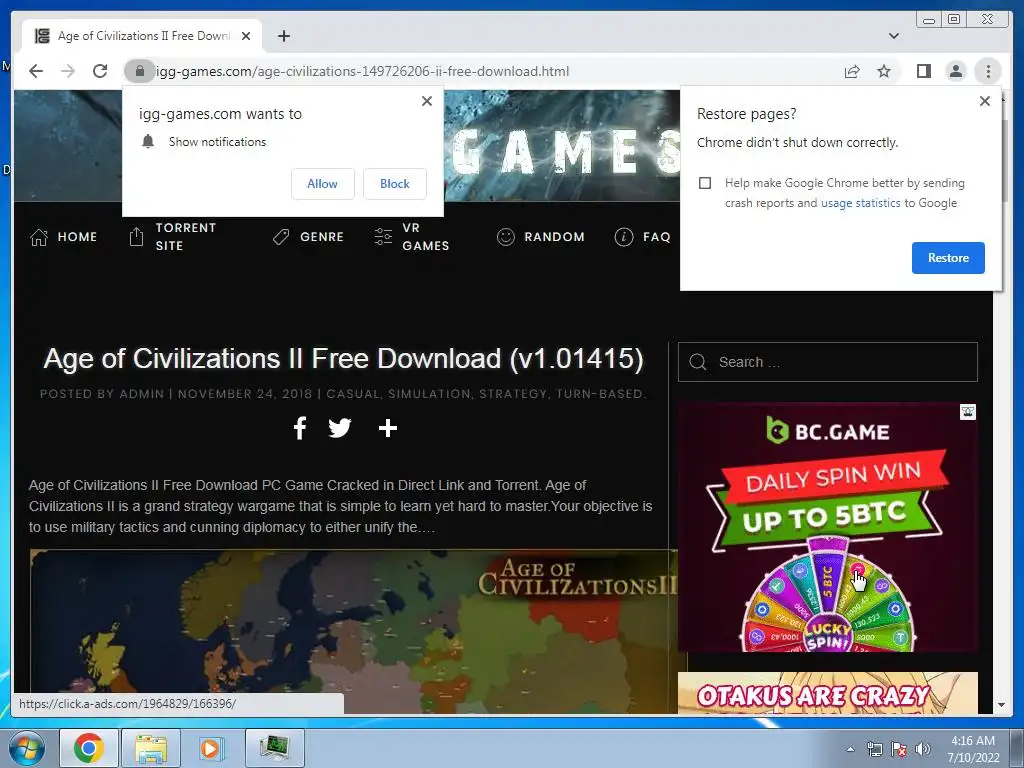Open the Chrome three-dot menu

[x=988, y=71]
